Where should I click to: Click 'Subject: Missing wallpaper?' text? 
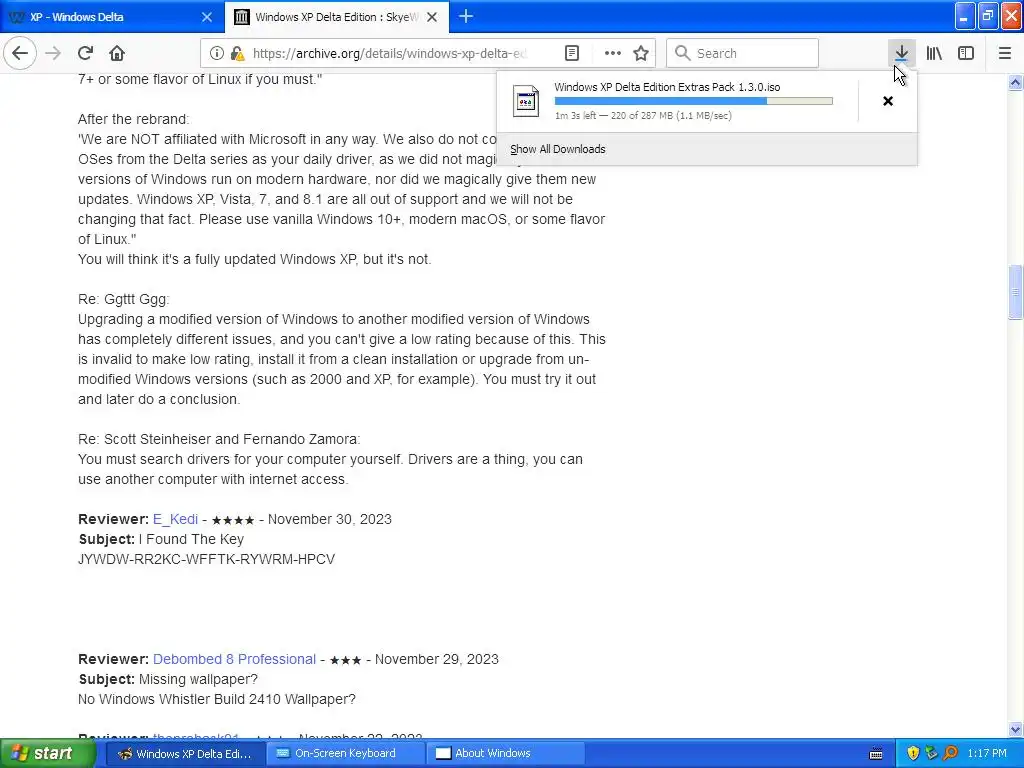click(168, 679)
